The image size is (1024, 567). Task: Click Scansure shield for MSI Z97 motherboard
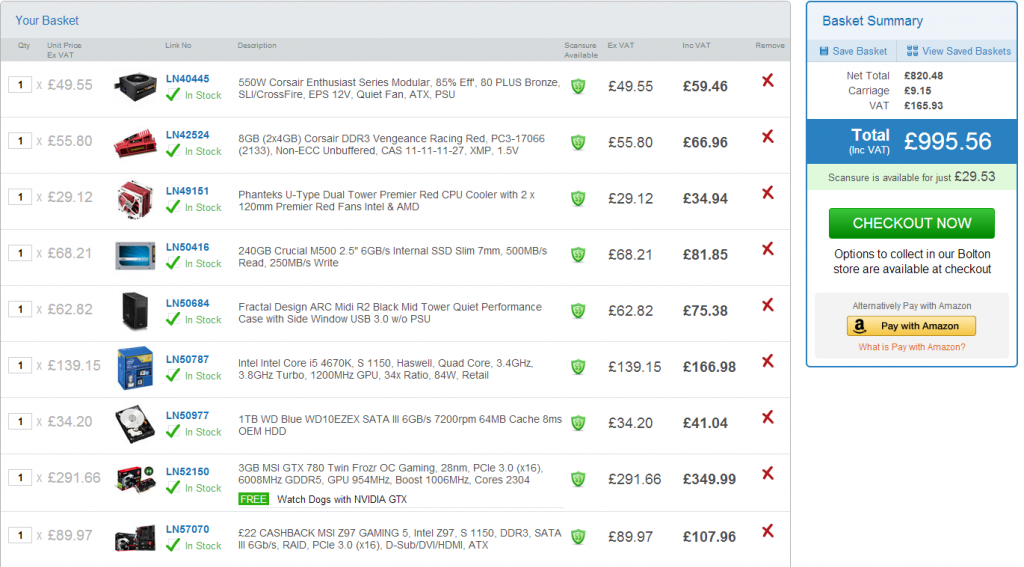pyautogui.click(x=578, y=537)
